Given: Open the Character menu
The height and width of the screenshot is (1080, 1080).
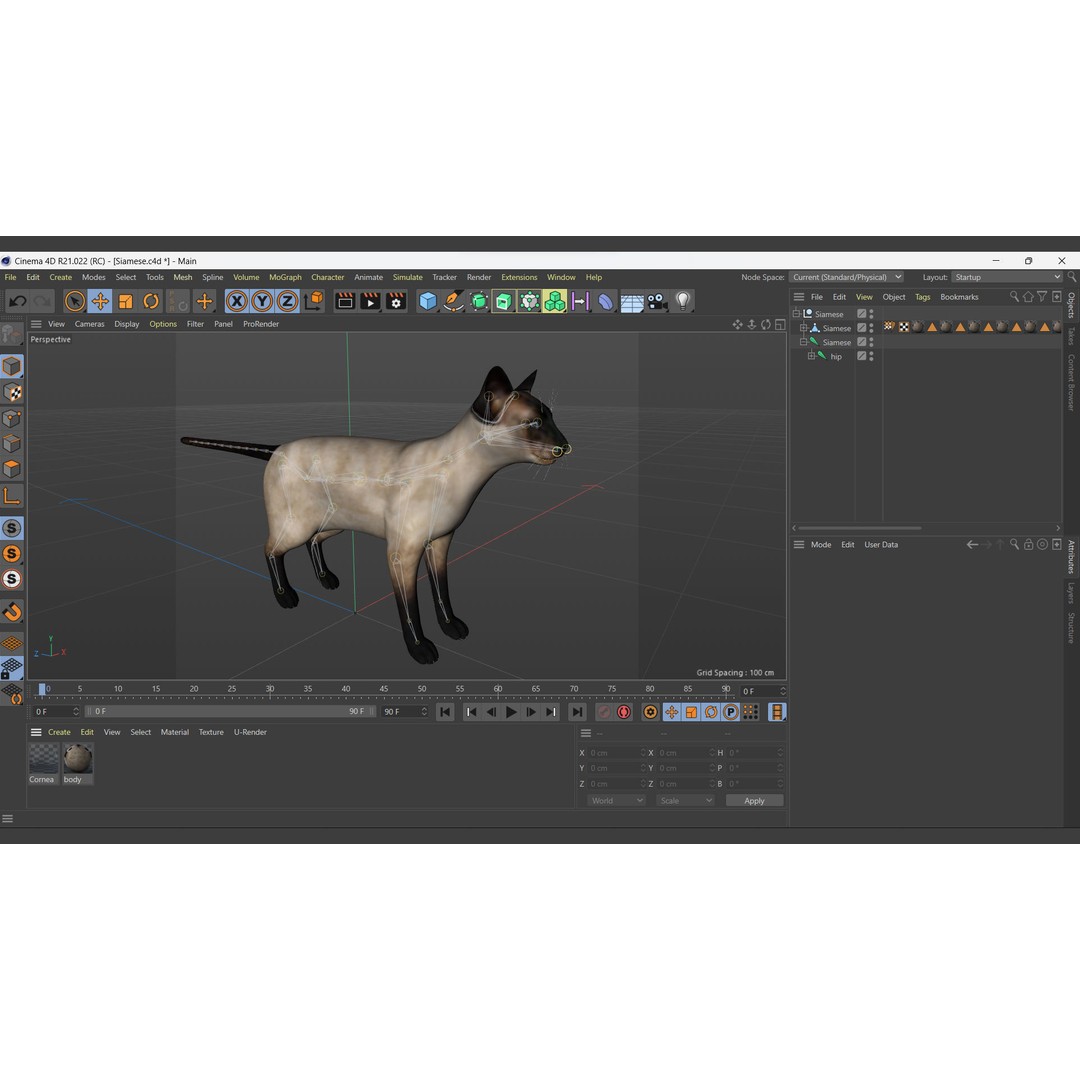Looking at the screenshot, I should point(327,277).
